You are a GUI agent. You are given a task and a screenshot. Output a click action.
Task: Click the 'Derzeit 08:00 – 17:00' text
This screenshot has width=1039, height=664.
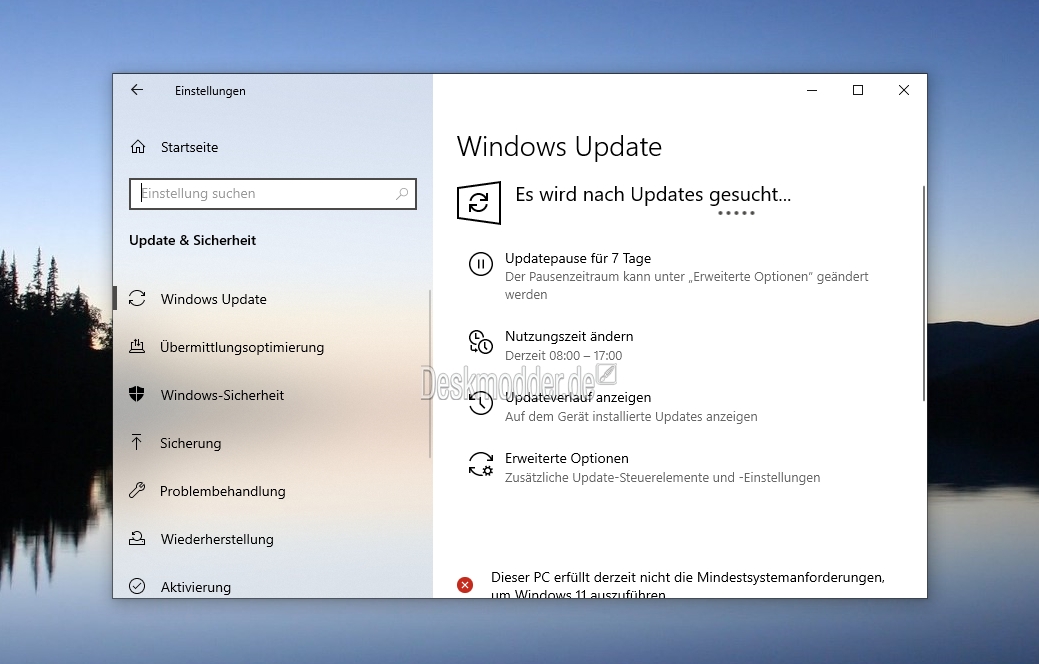(x=563, y=356)
